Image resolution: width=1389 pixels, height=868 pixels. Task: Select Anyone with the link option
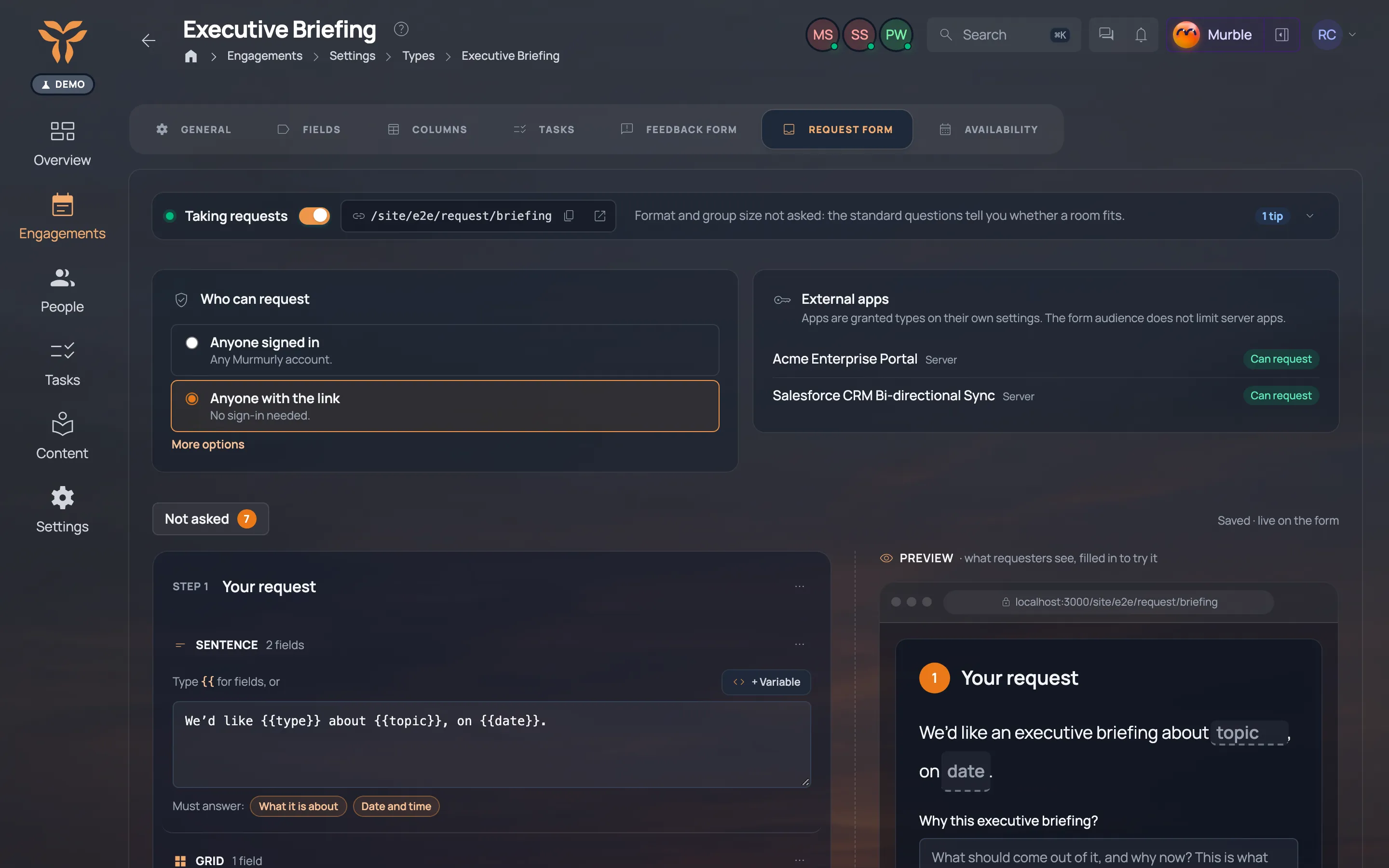445,406
